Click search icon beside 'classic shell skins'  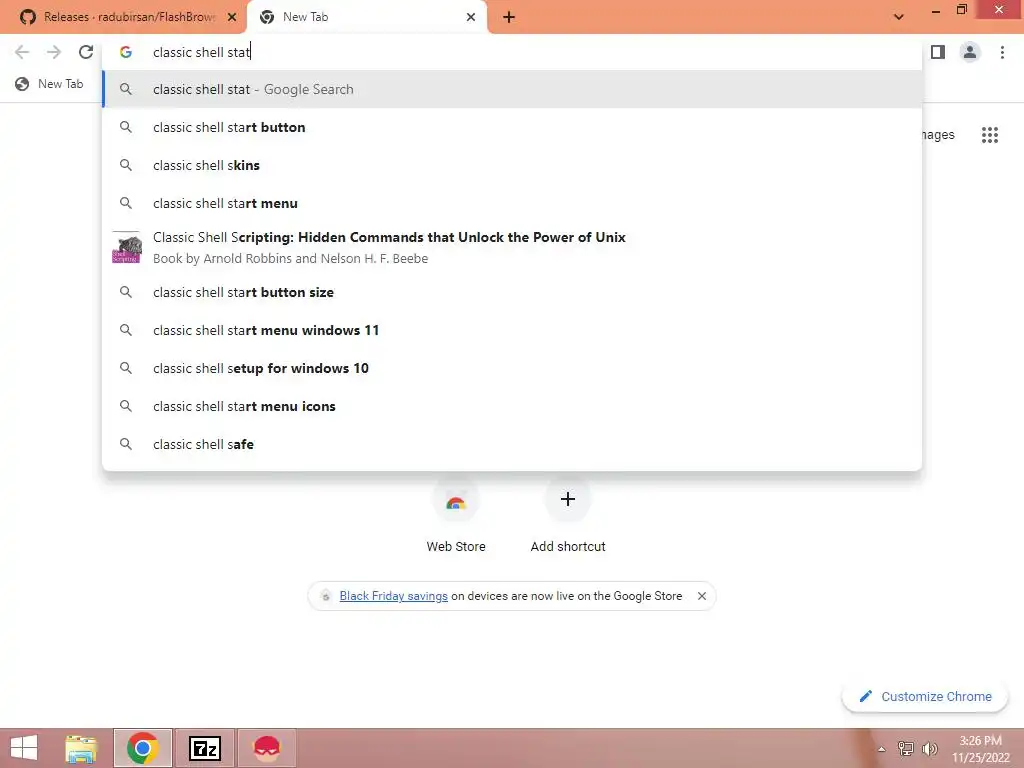[126, 165]
